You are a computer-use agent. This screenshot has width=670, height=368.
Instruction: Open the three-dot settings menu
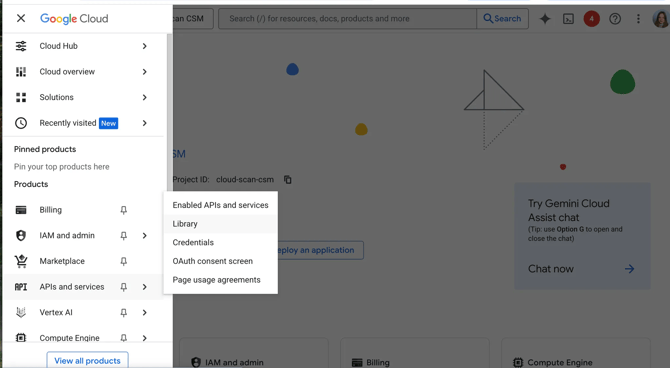[x=638, y=19]
